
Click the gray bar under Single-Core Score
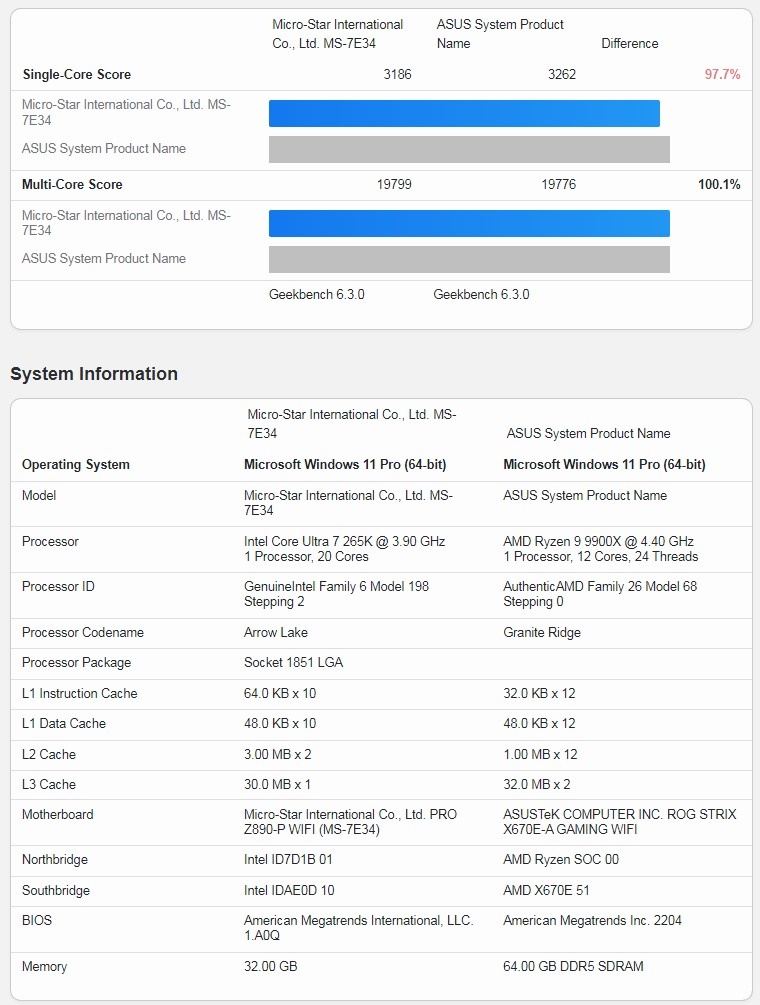click(469, 149)
